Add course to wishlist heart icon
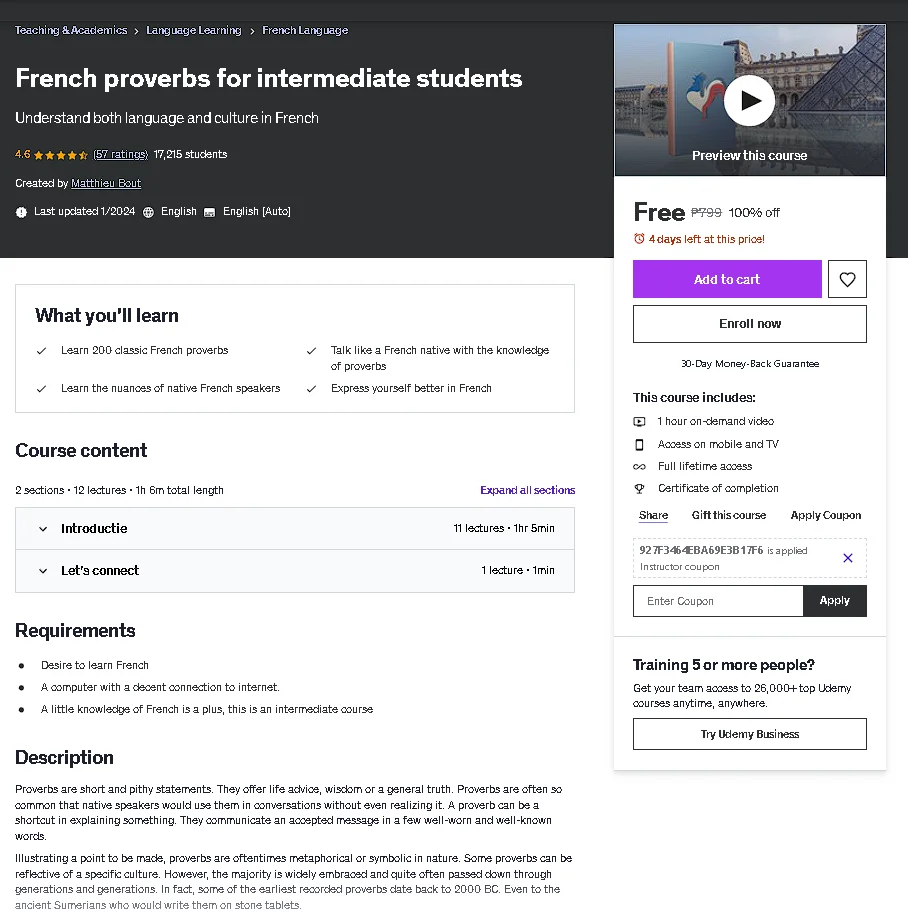This screenshot has height=918, width=908. (847, 279)
